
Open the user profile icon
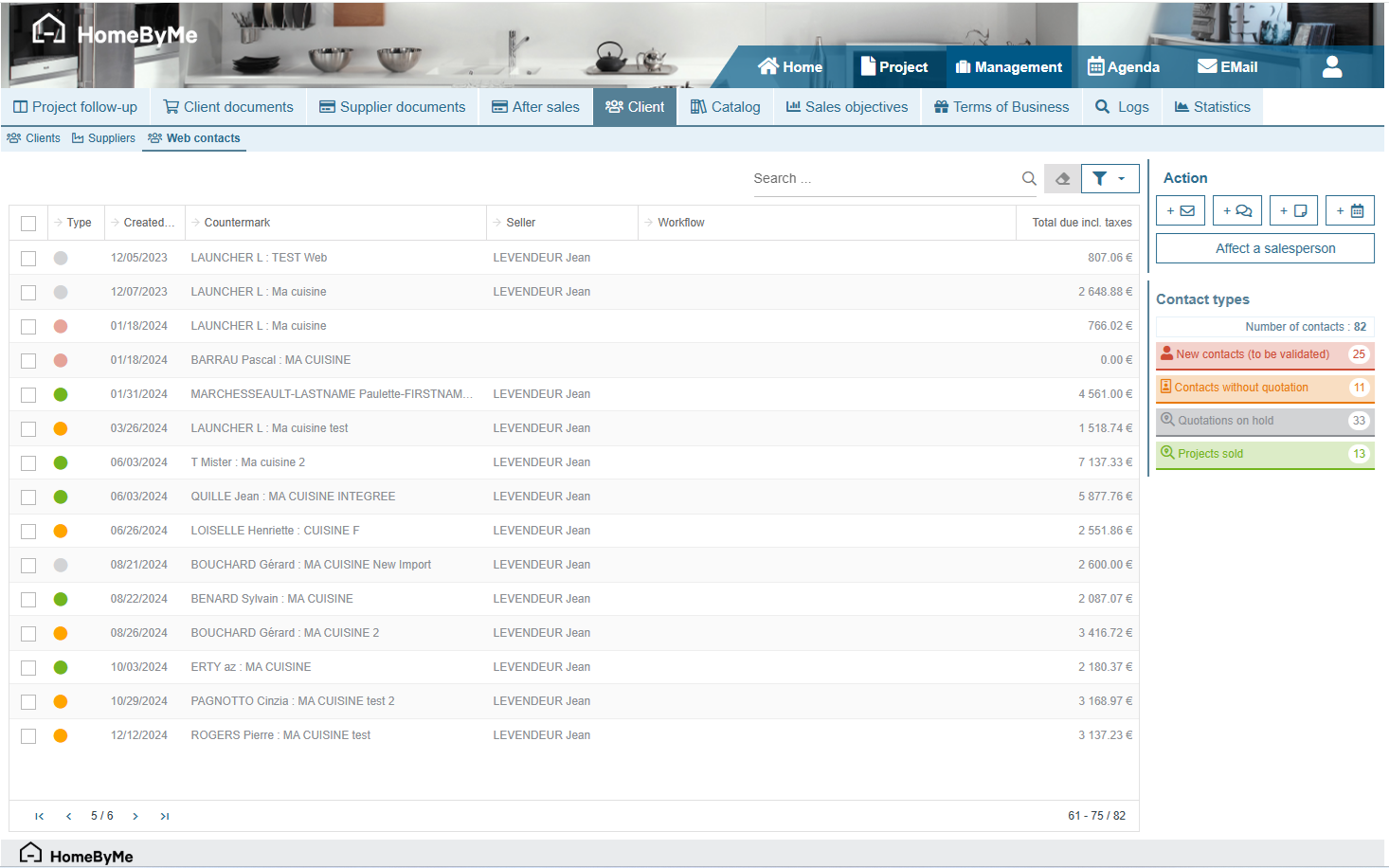[x=1332, y=67]
